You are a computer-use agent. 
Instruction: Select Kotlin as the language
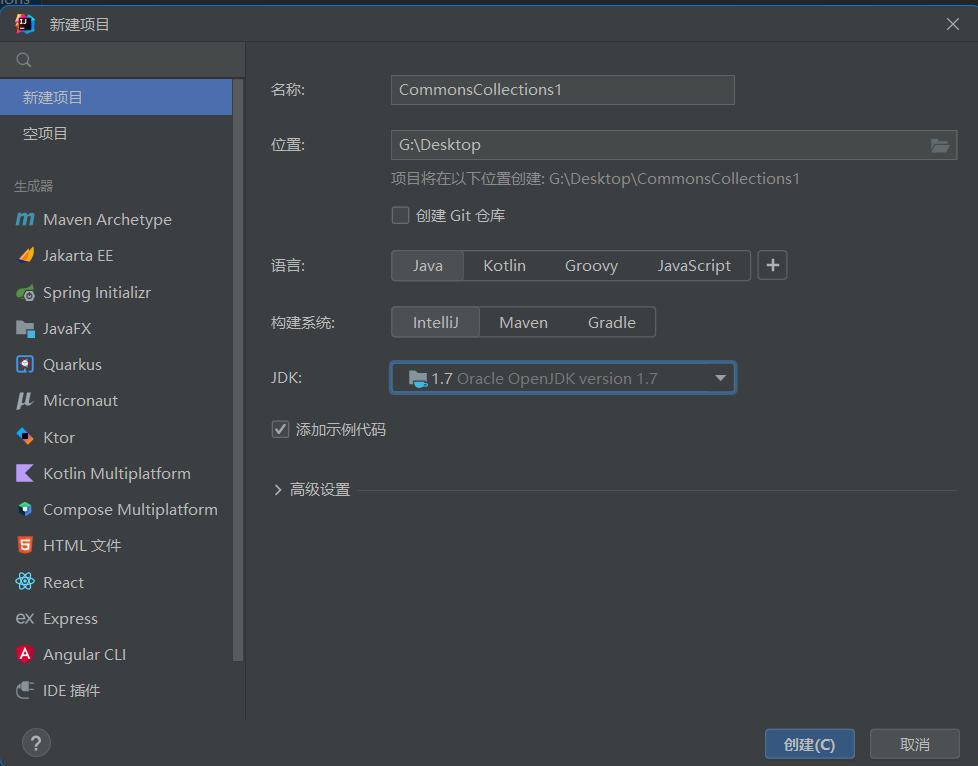pyautogui.click(x=505, y=266)
